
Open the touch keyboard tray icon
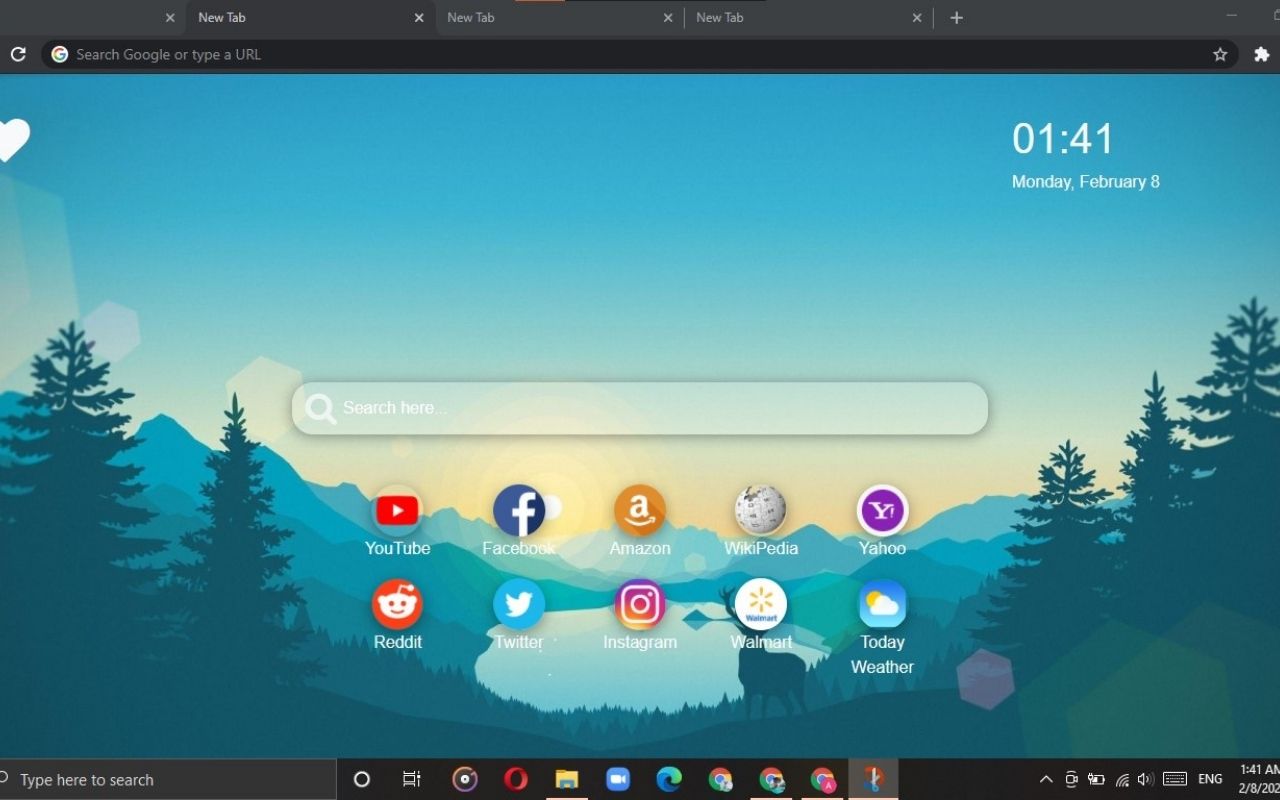[x=1175, y=779]
